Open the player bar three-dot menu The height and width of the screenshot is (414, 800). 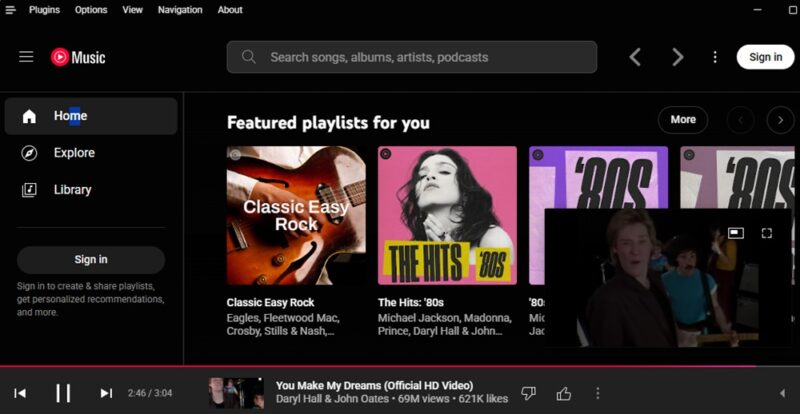click(597, 393)
